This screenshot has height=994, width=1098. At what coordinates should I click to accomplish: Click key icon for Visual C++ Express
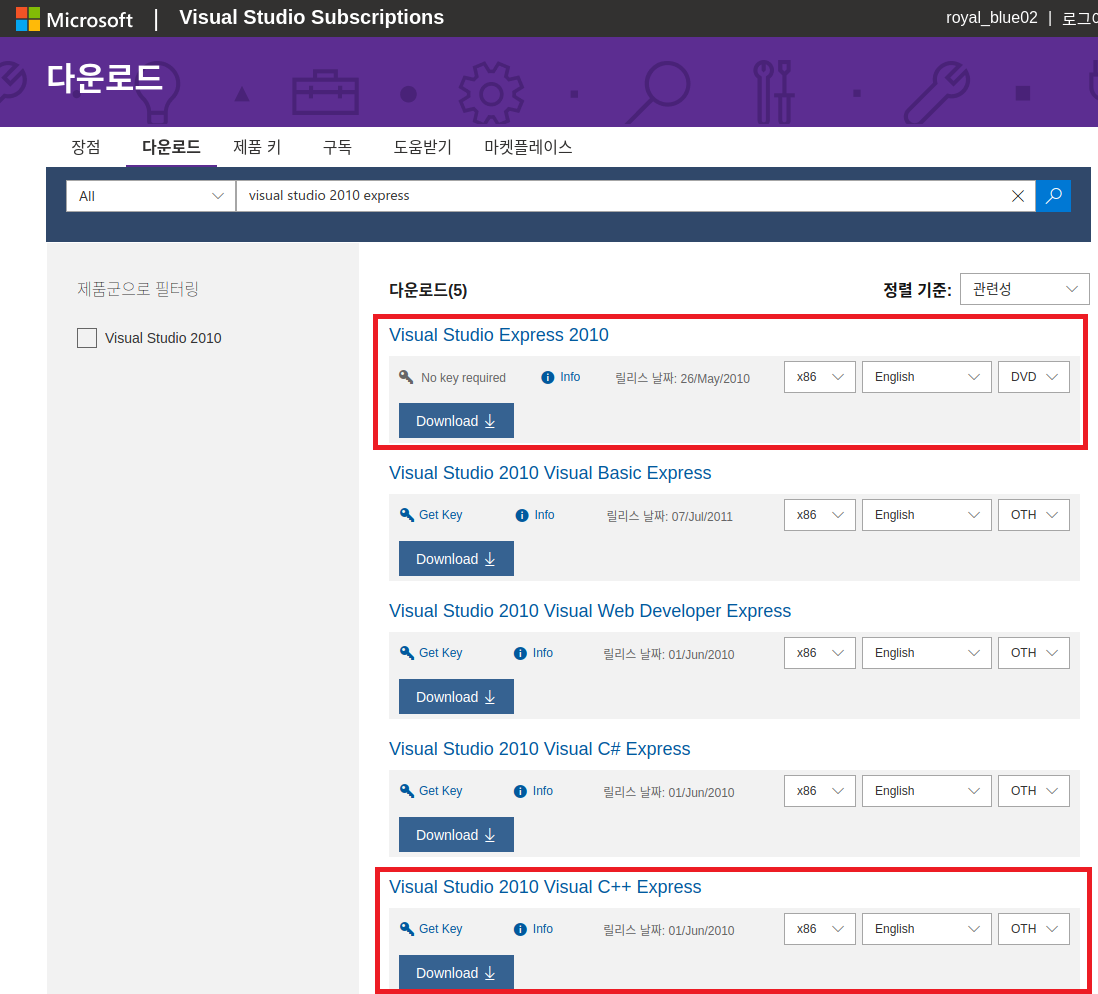click(x=407, y=929)
